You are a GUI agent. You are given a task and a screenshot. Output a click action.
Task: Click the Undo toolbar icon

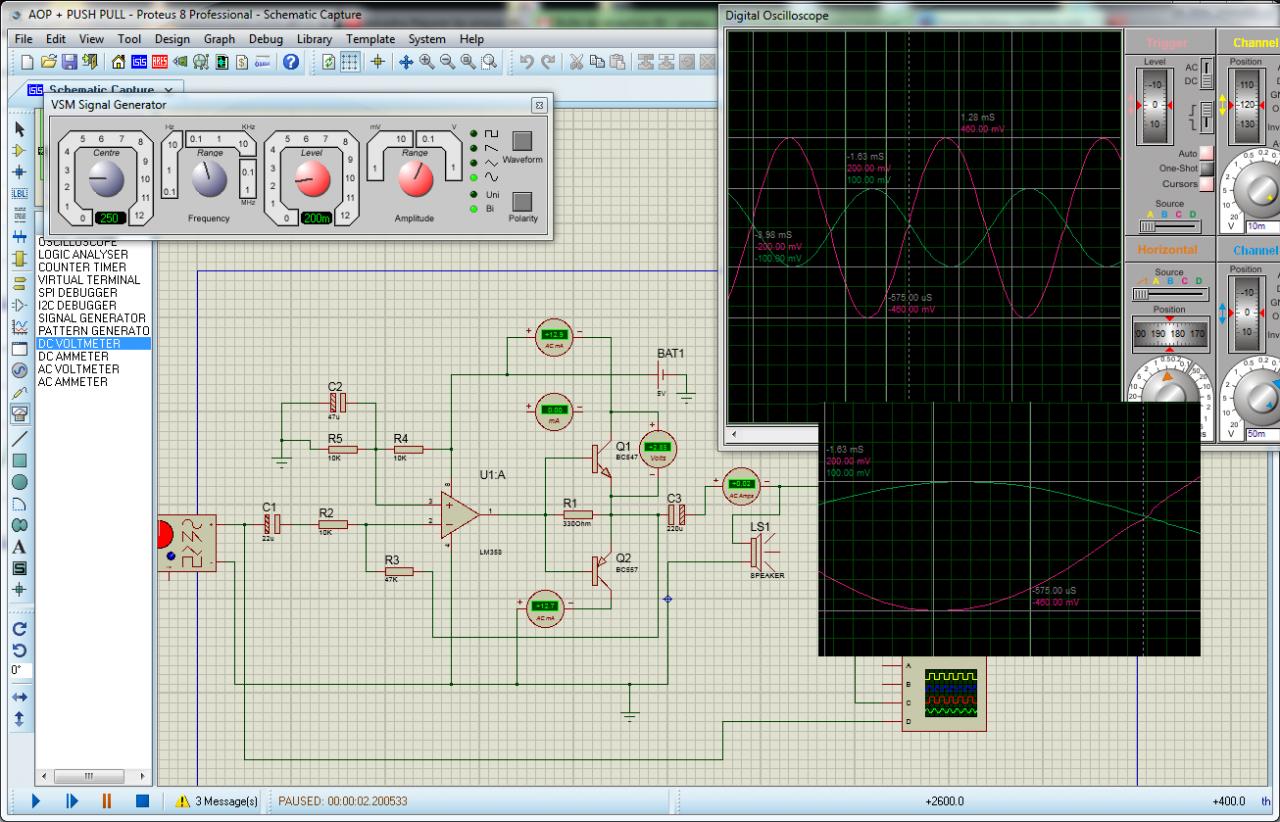pyautogui.click(x=528, y=62)
